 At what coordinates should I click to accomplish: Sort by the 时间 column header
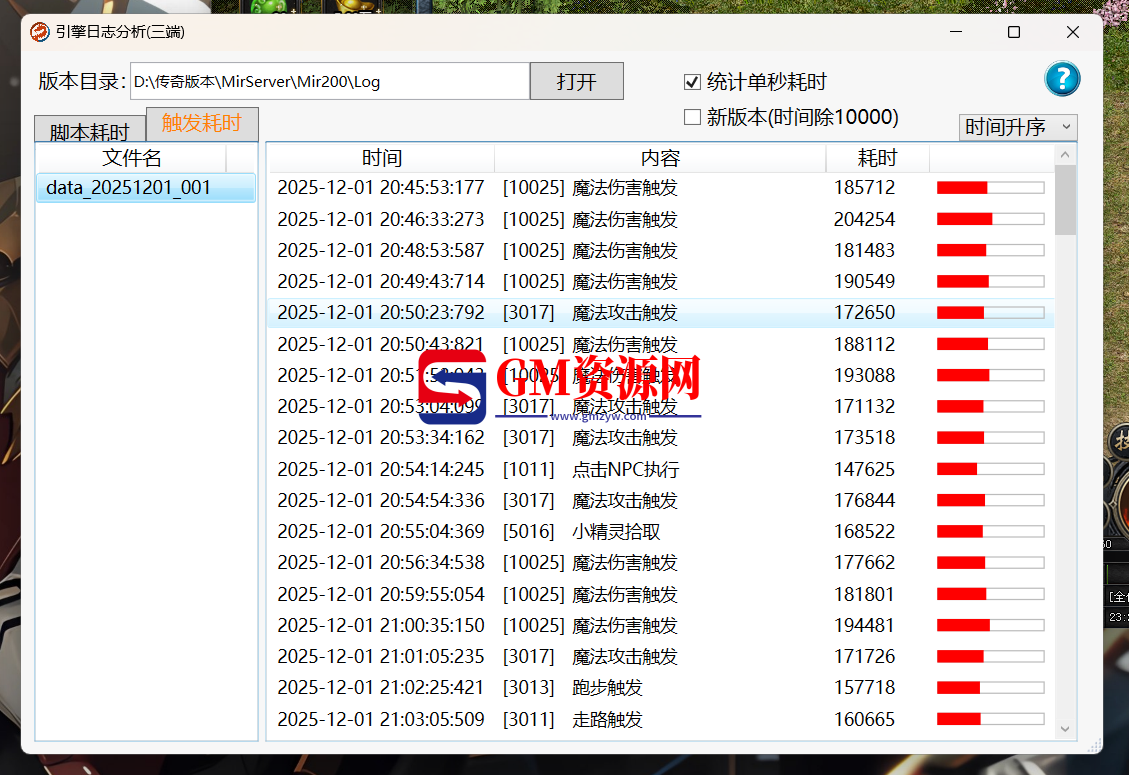click(x=381, y=158)
